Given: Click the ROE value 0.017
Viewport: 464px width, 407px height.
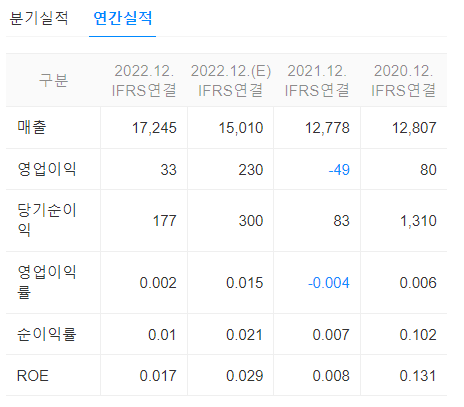Looking at the screenshot, I should (158, 376).
